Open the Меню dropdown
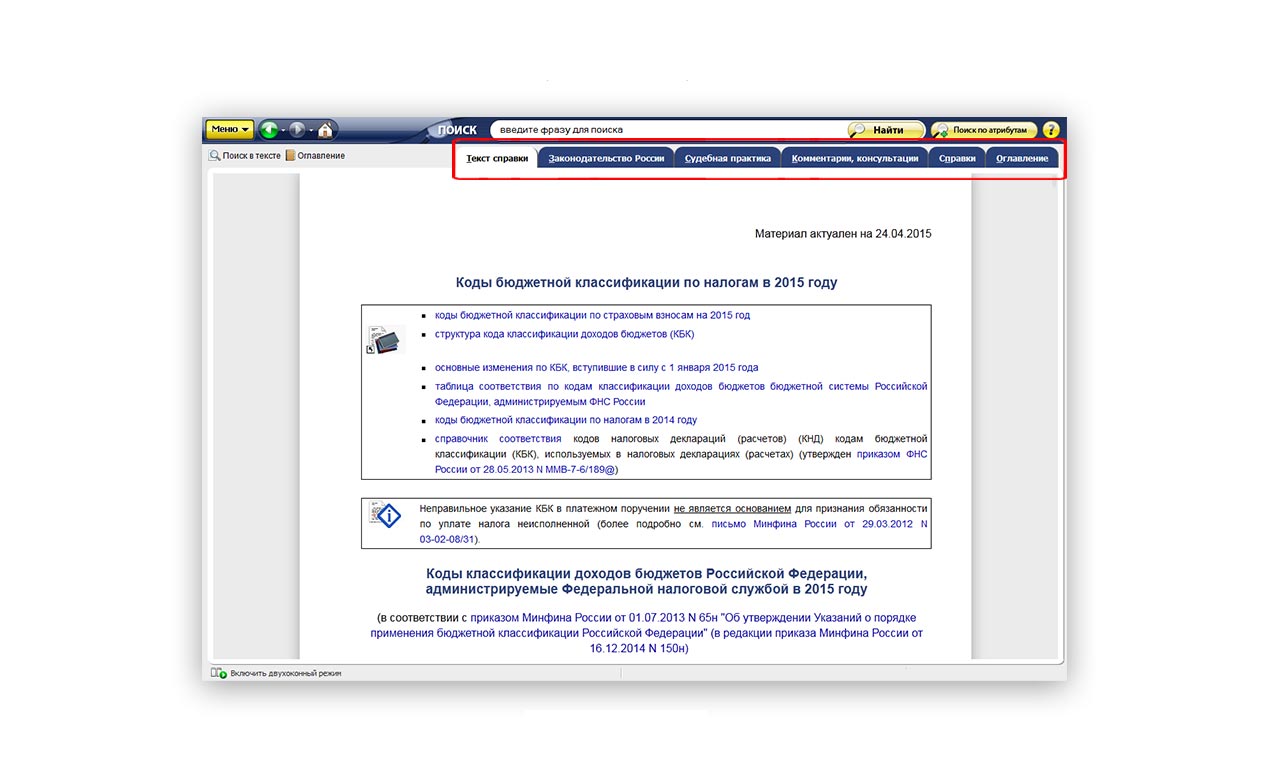 [x=230, y=130]
